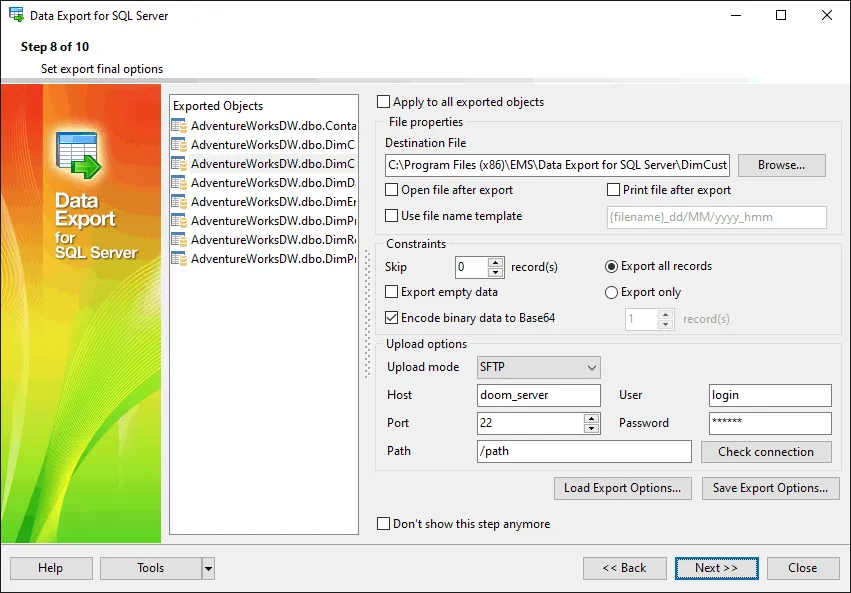
Task: Open the Tools button dropdown arrow
Action: coord(208,569)
